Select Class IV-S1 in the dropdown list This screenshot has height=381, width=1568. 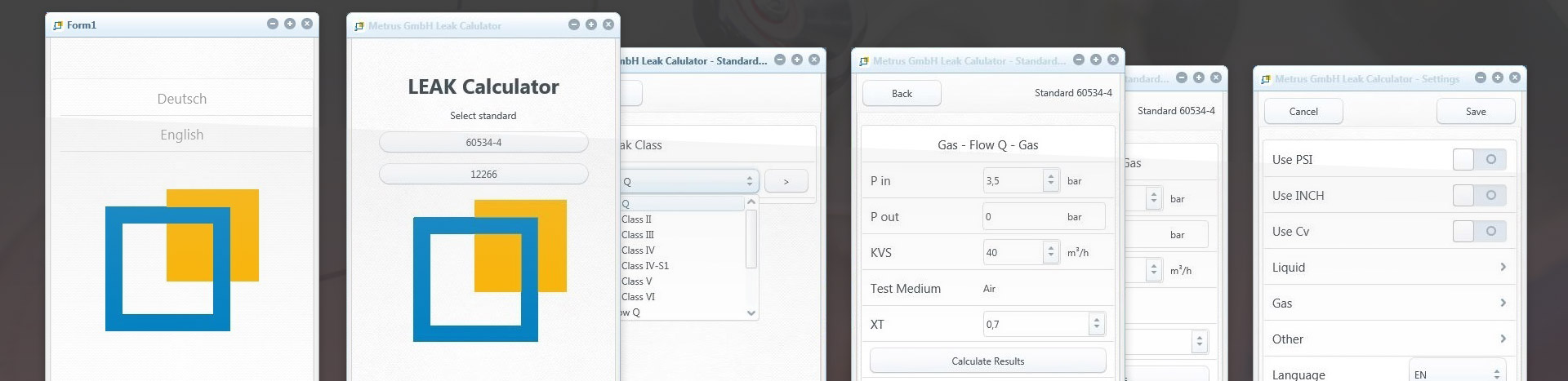[645, 266]
